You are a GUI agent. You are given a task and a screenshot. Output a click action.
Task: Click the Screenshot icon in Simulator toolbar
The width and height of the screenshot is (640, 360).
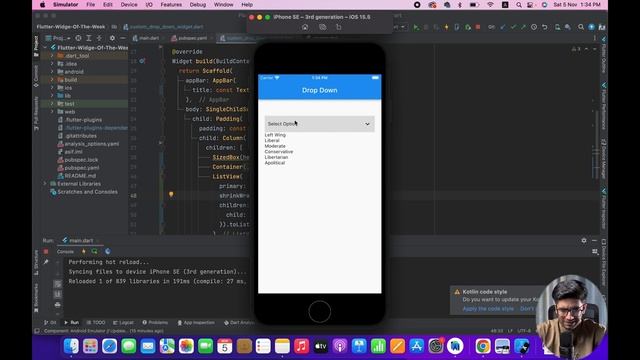coord(322,27)
